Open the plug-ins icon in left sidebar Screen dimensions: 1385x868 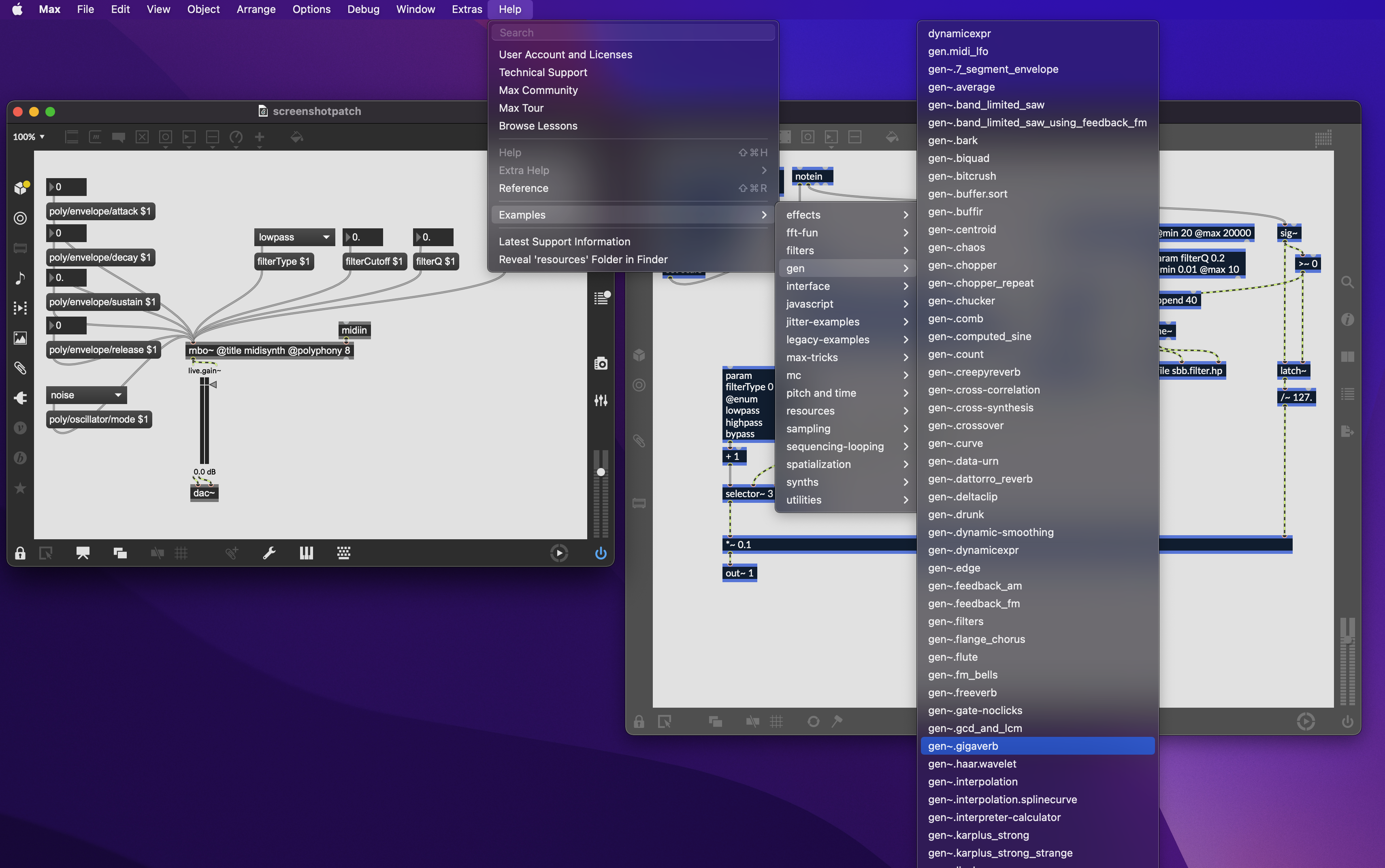[x=20, y=398]
